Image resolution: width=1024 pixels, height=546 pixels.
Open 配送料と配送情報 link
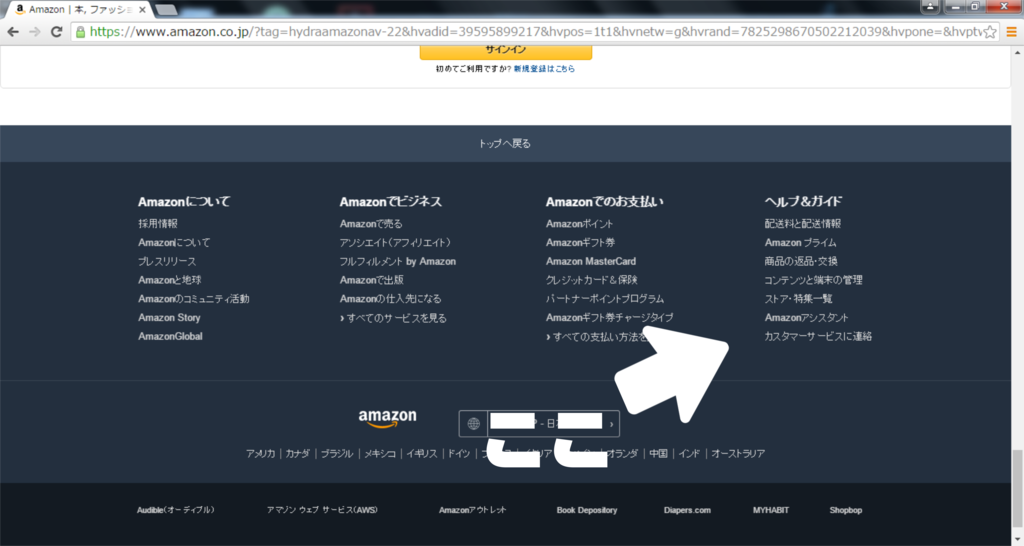point(803,223)
